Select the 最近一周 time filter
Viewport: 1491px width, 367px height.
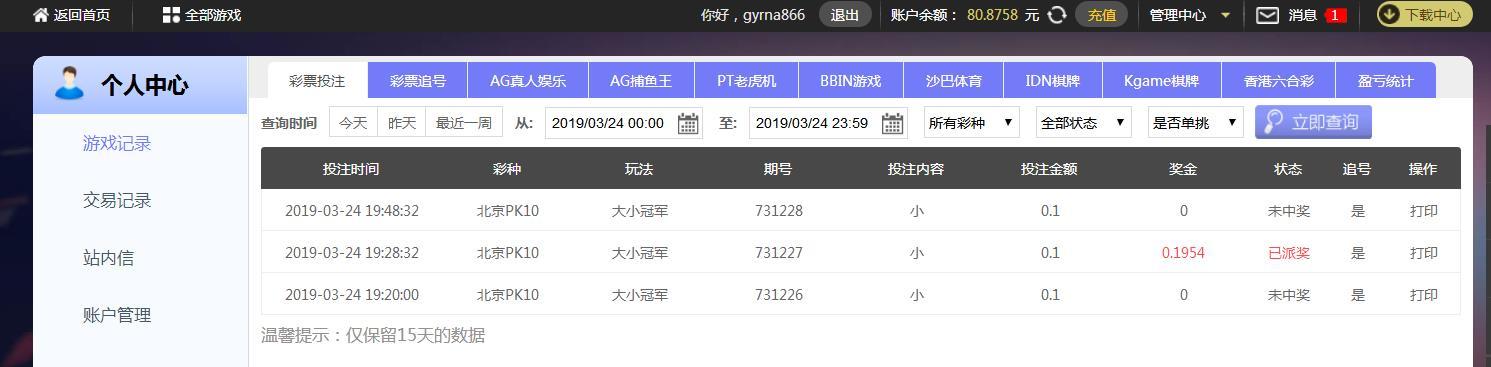pyautogui.click(x=463, y=123)
